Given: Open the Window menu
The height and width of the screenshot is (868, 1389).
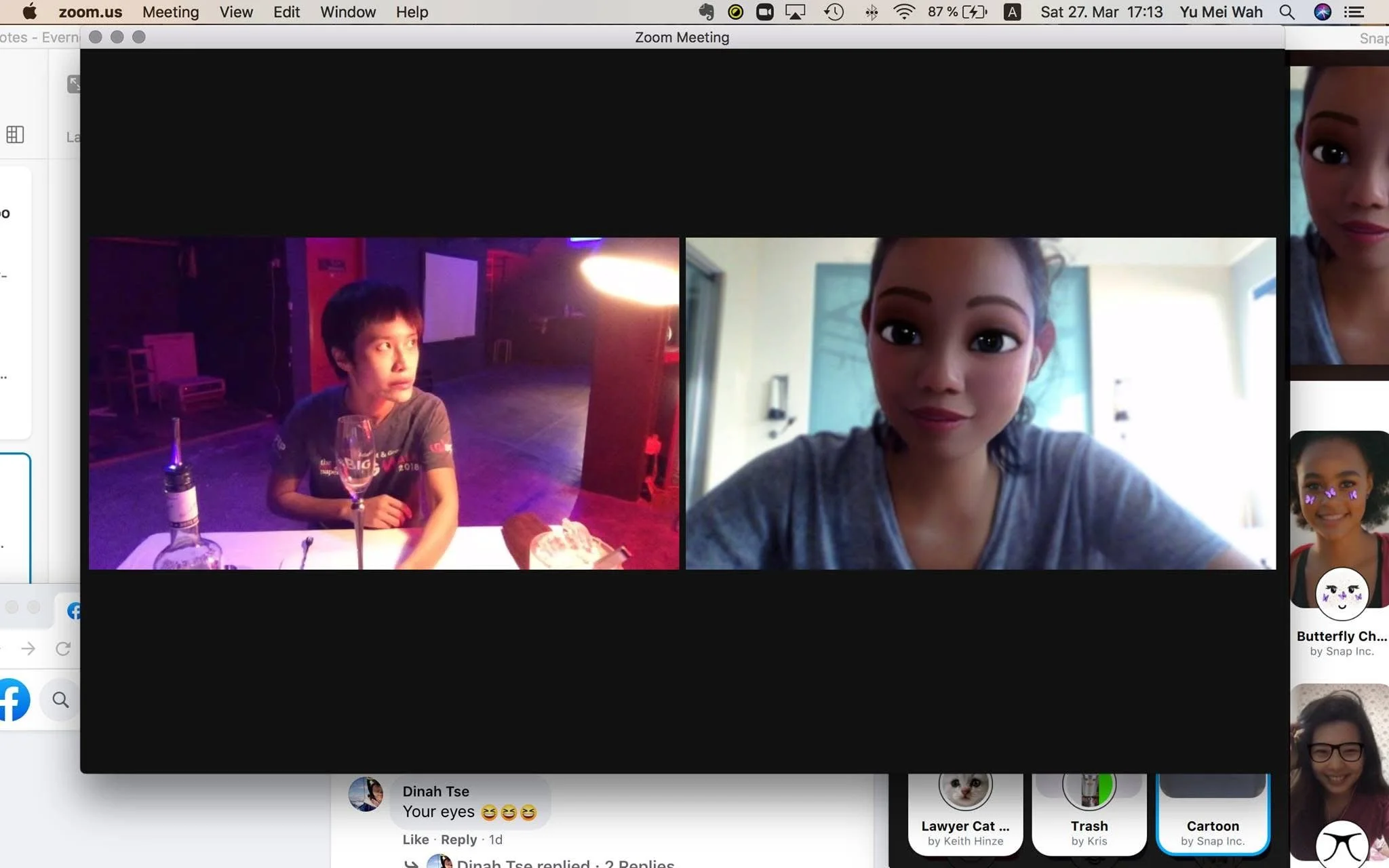Looking at the screenshot, I should pyautogui.click(x=347, y=12).
